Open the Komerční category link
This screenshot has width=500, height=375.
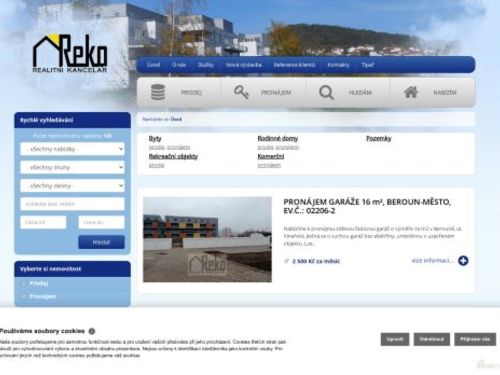point(271,156)
